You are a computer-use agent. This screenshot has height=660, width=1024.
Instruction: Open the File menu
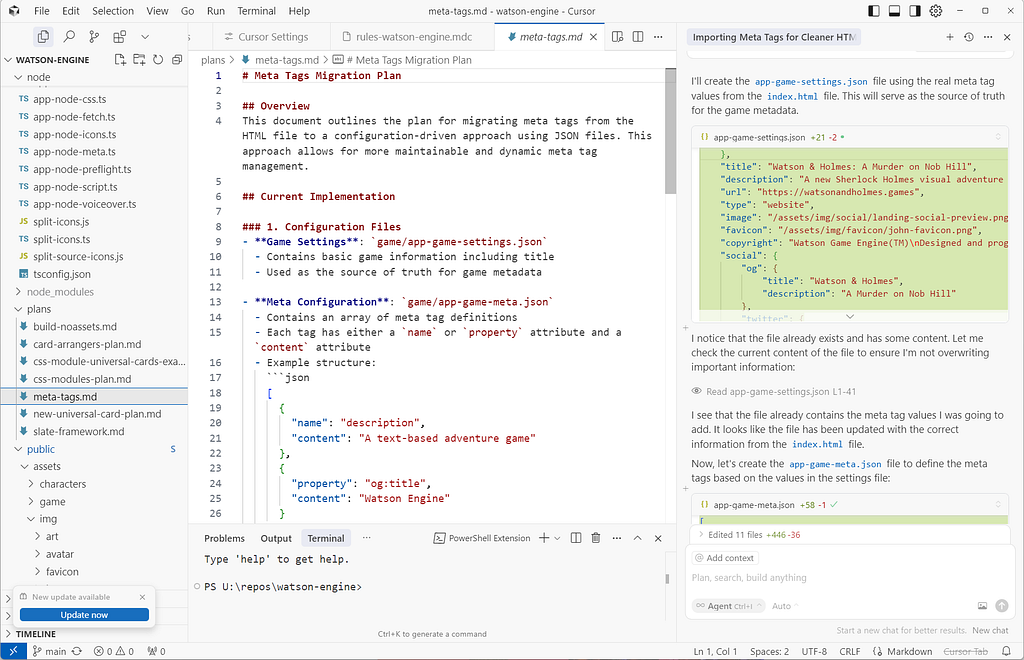pyautogui.click(x=41, y=11)
